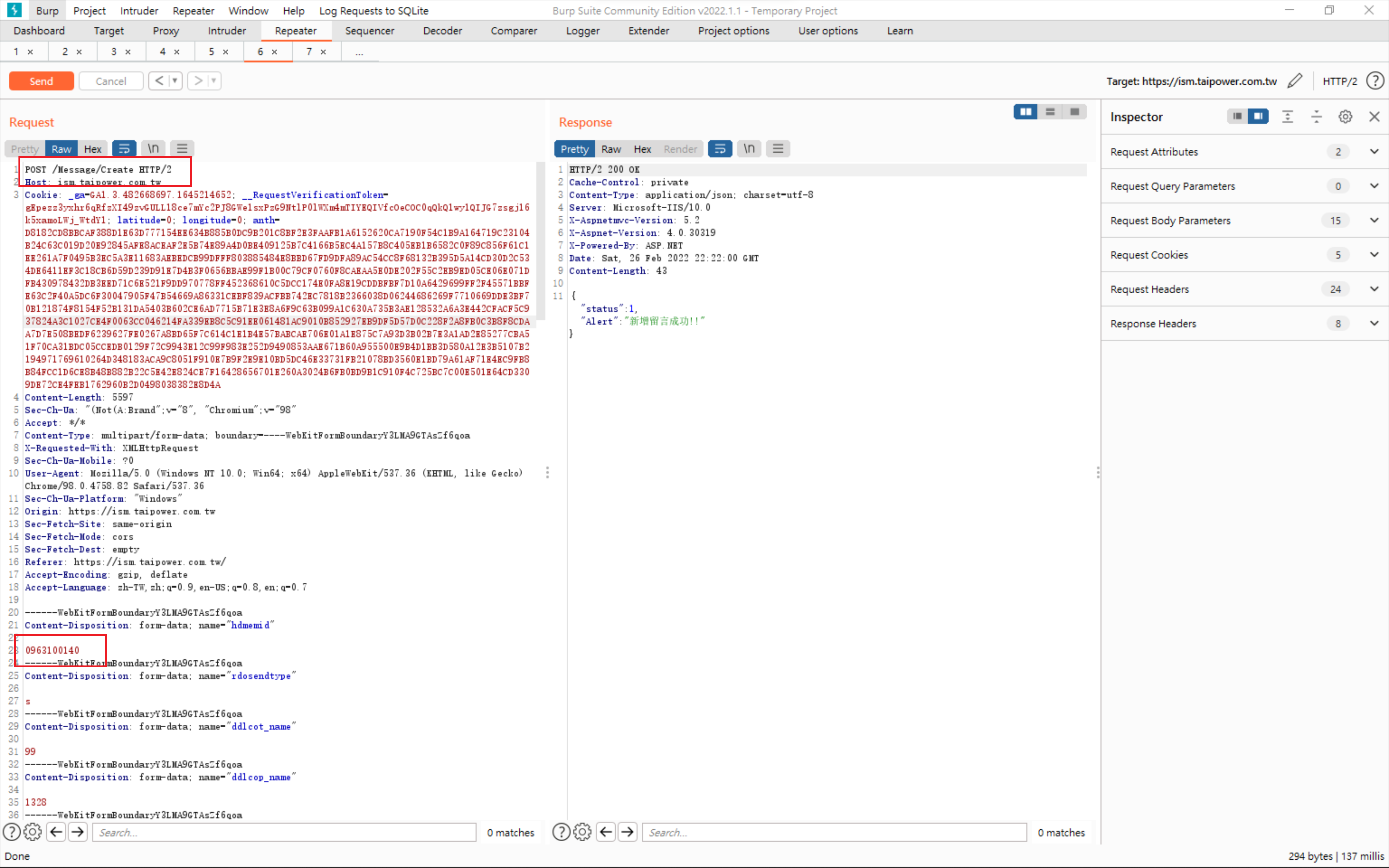
Task: Switch Response view to Hex
Action: (642, 149)
